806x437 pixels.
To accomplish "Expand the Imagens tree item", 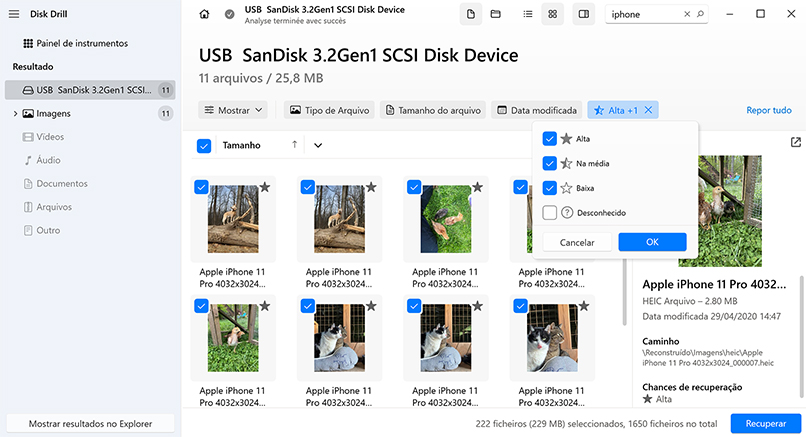I will [x=15, y=114].
